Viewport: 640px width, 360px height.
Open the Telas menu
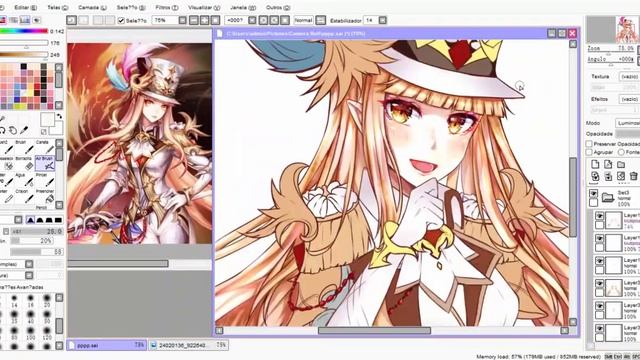pyautogui.click(x=58, y=7)
